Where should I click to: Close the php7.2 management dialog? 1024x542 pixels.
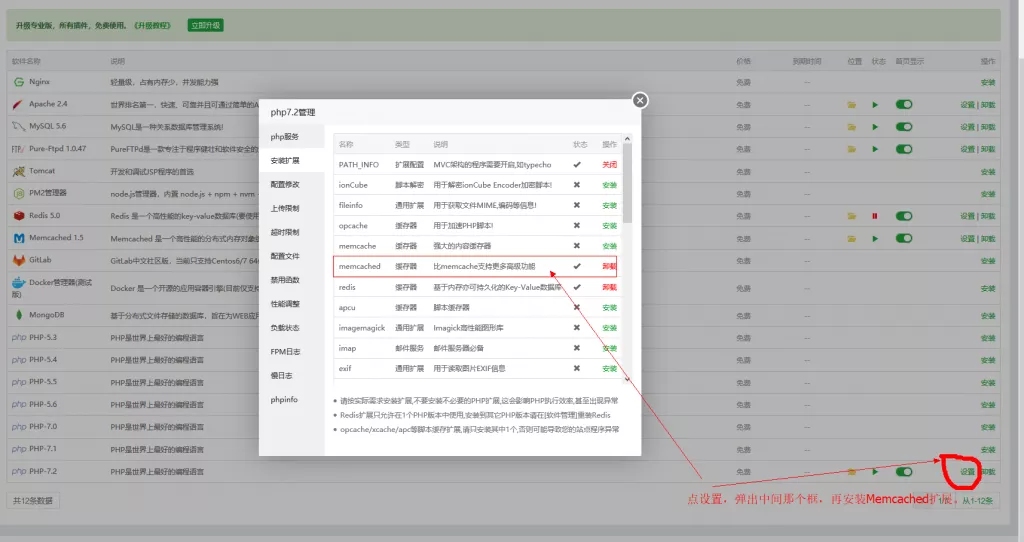click(x=640, y=100)
